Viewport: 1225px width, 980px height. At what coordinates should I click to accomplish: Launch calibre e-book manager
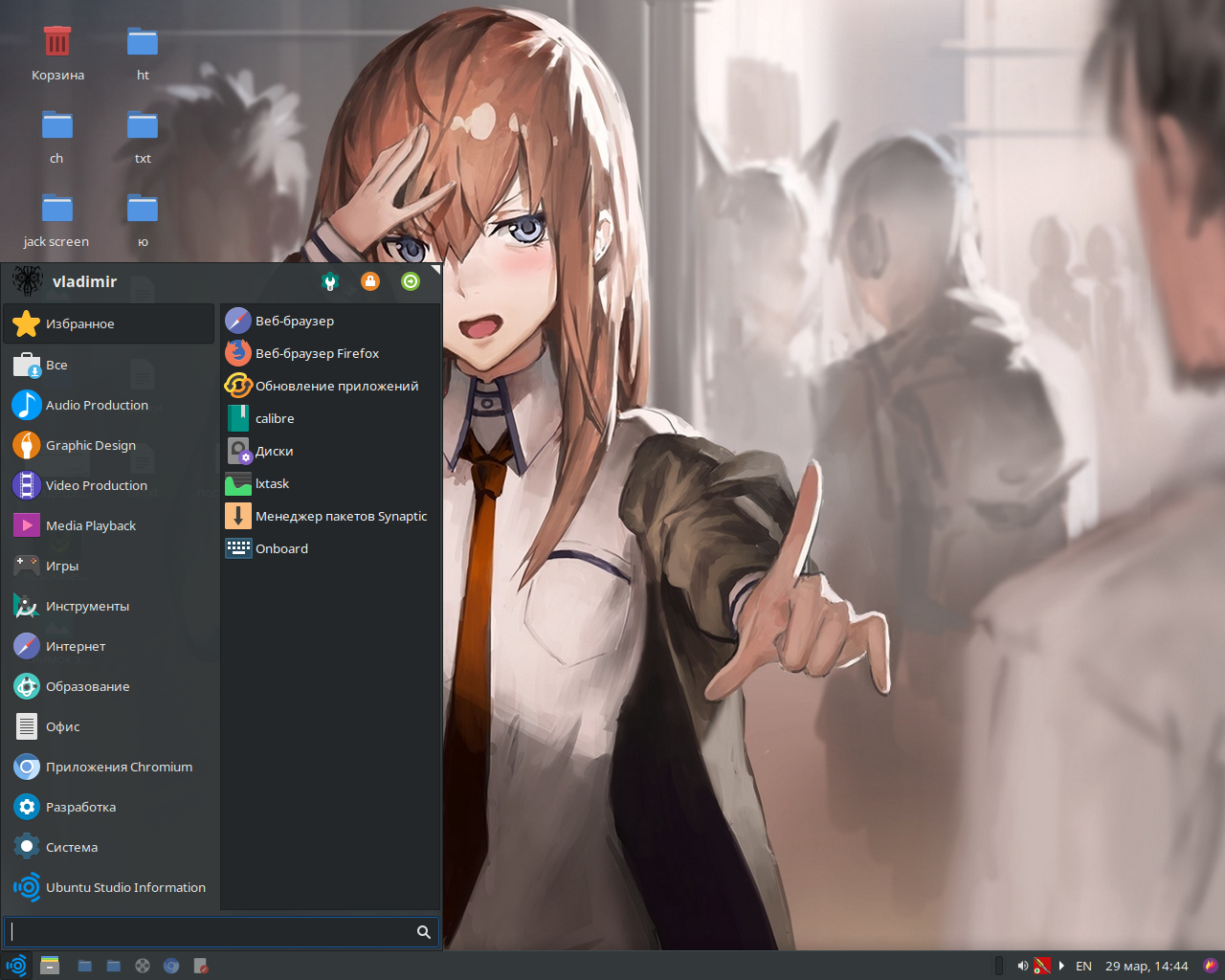click(331, 418)
